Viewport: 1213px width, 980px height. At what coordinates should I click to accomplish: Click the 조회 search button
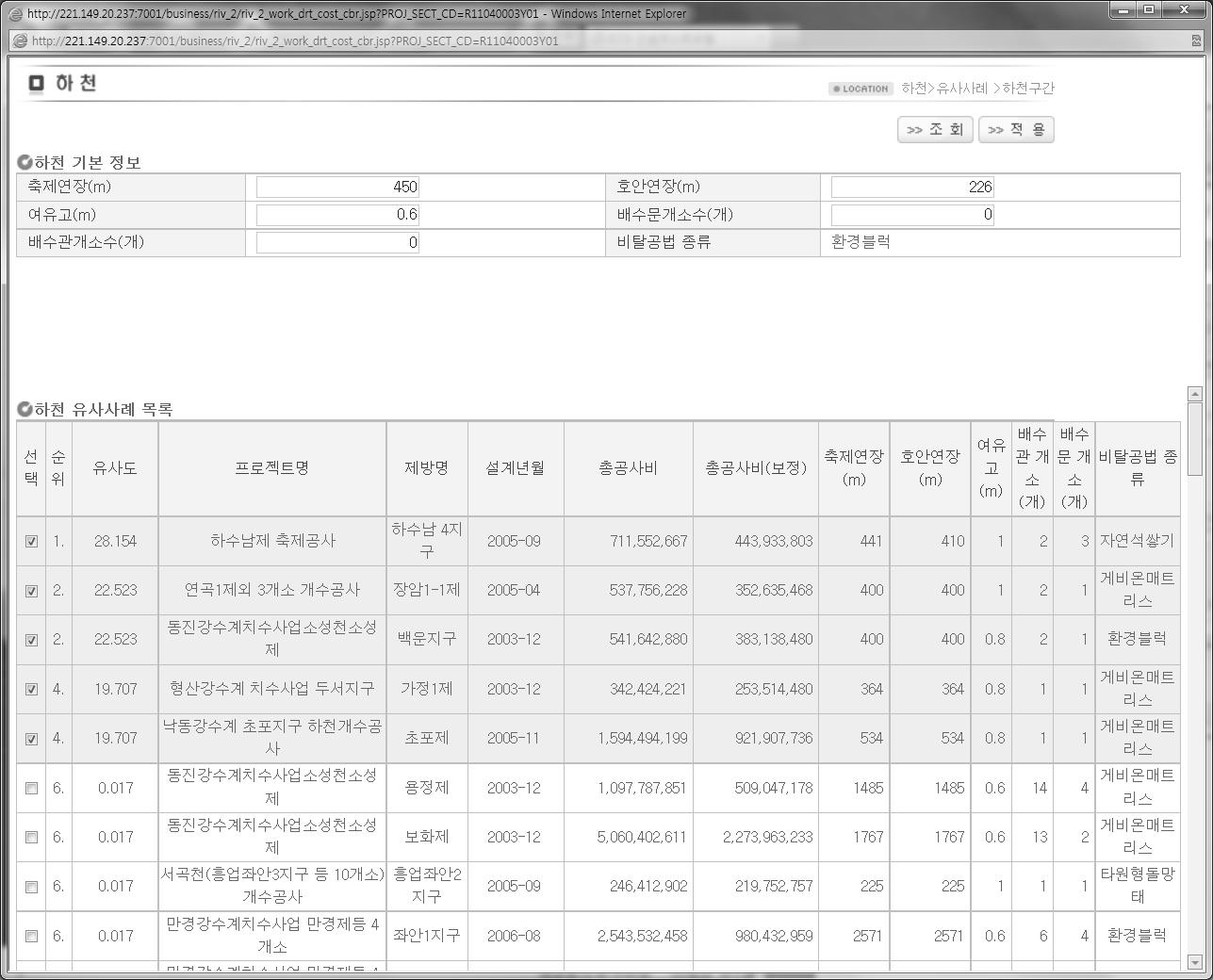tap(935, 130)
